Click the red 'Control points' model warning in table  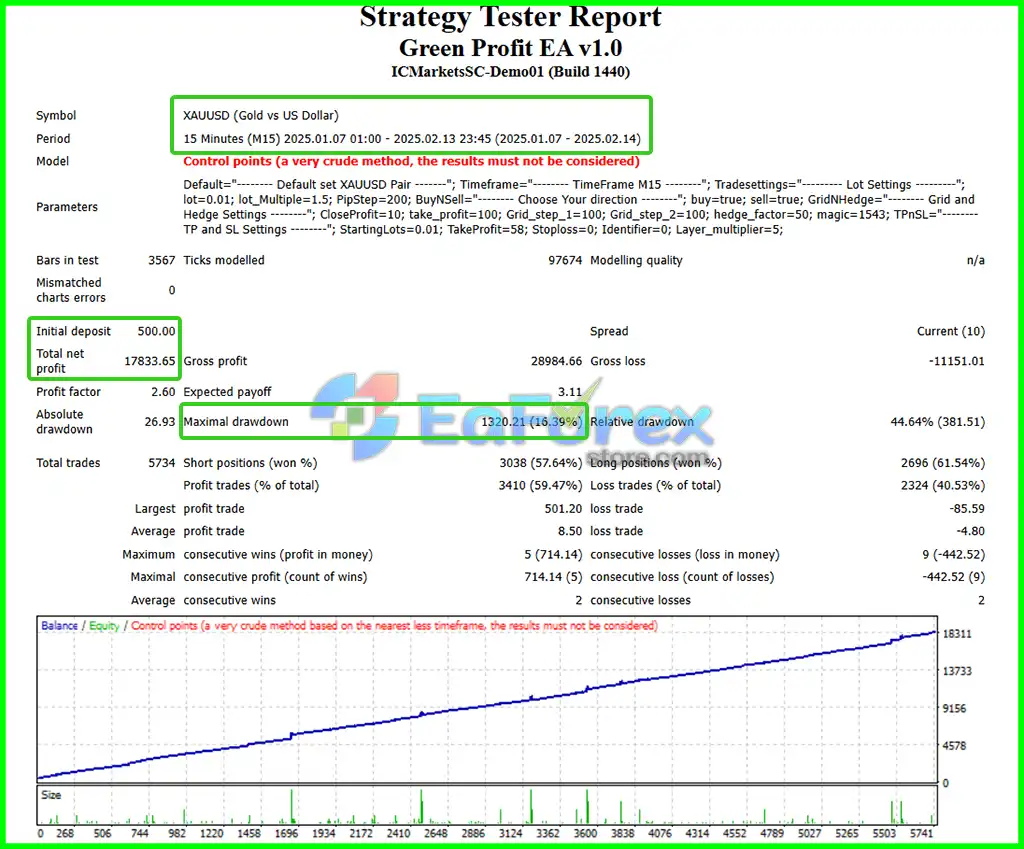[411, 161]
